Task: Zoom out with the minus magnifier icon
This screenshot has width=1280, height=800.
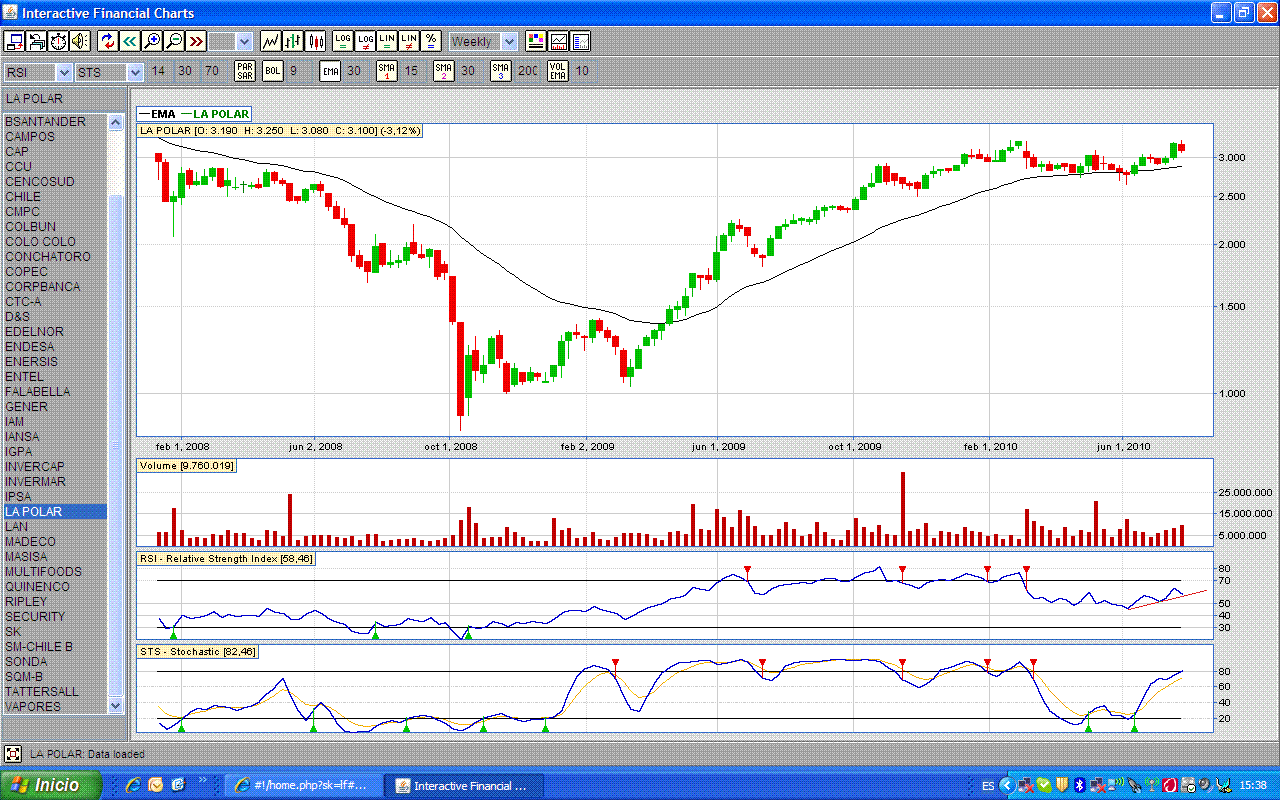Action: pos(174,41)
